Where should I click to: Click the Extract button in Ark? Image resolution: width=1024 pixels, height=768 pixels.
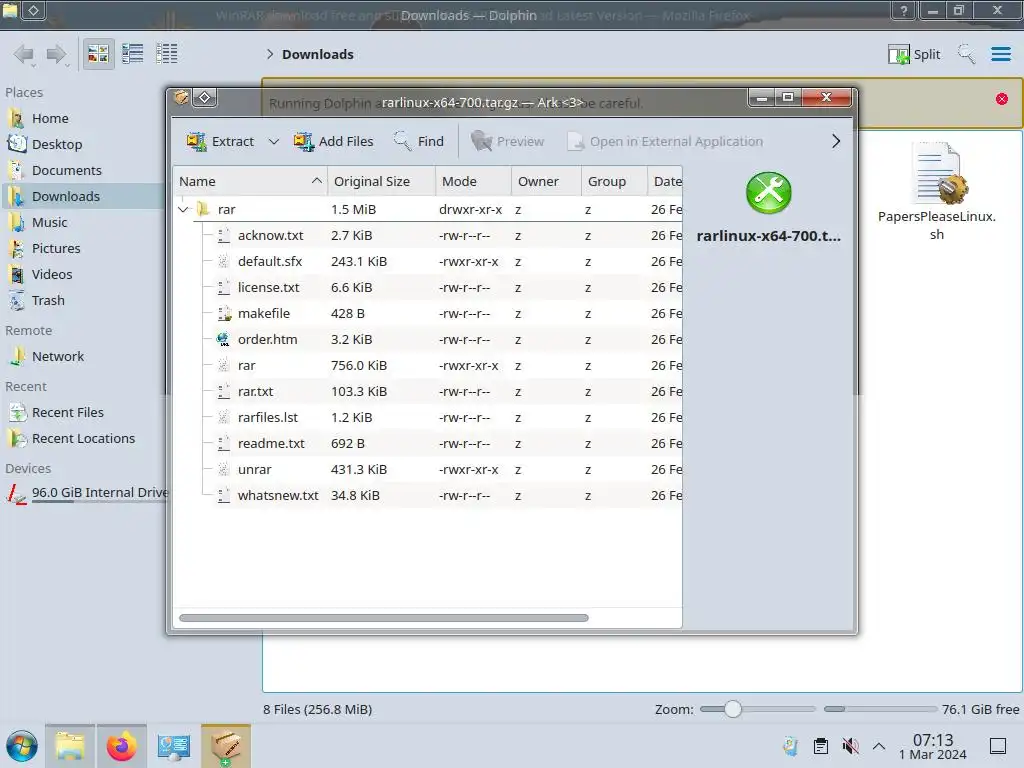[220, 141]
